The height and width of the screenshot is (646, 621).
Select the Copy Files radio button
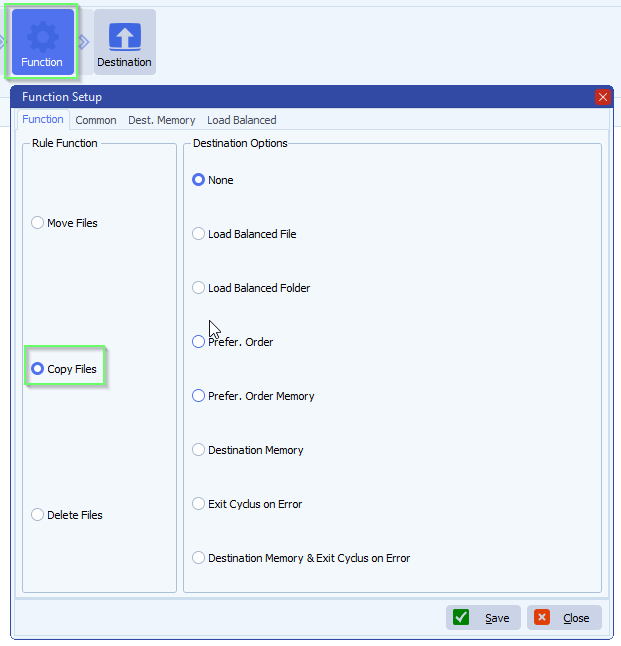coord(64,369)
